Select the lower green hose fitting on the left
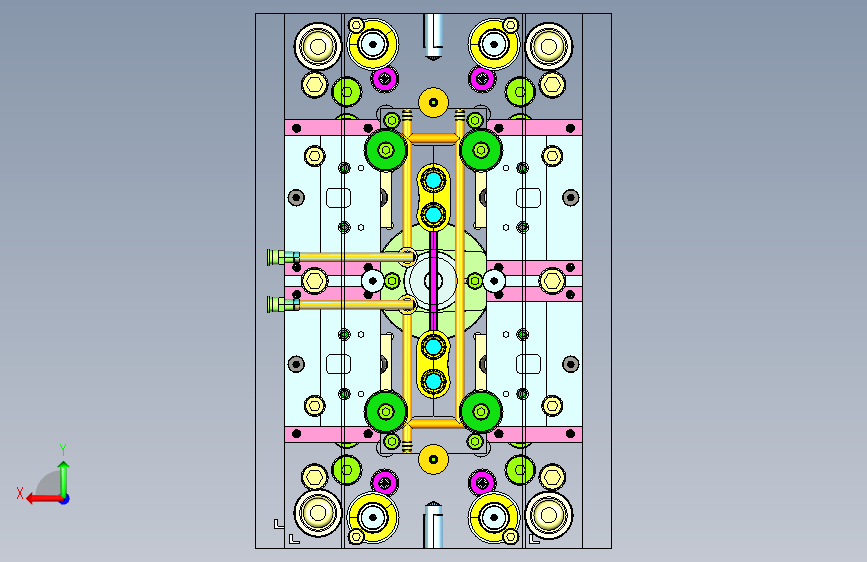 tap(283, 304)
